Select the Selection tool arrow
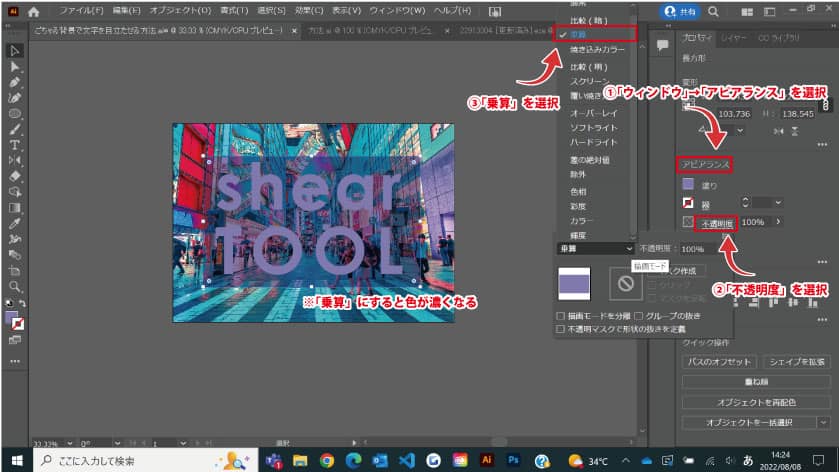This screenshot has width=839, height=472. click(x=14, y=51)
